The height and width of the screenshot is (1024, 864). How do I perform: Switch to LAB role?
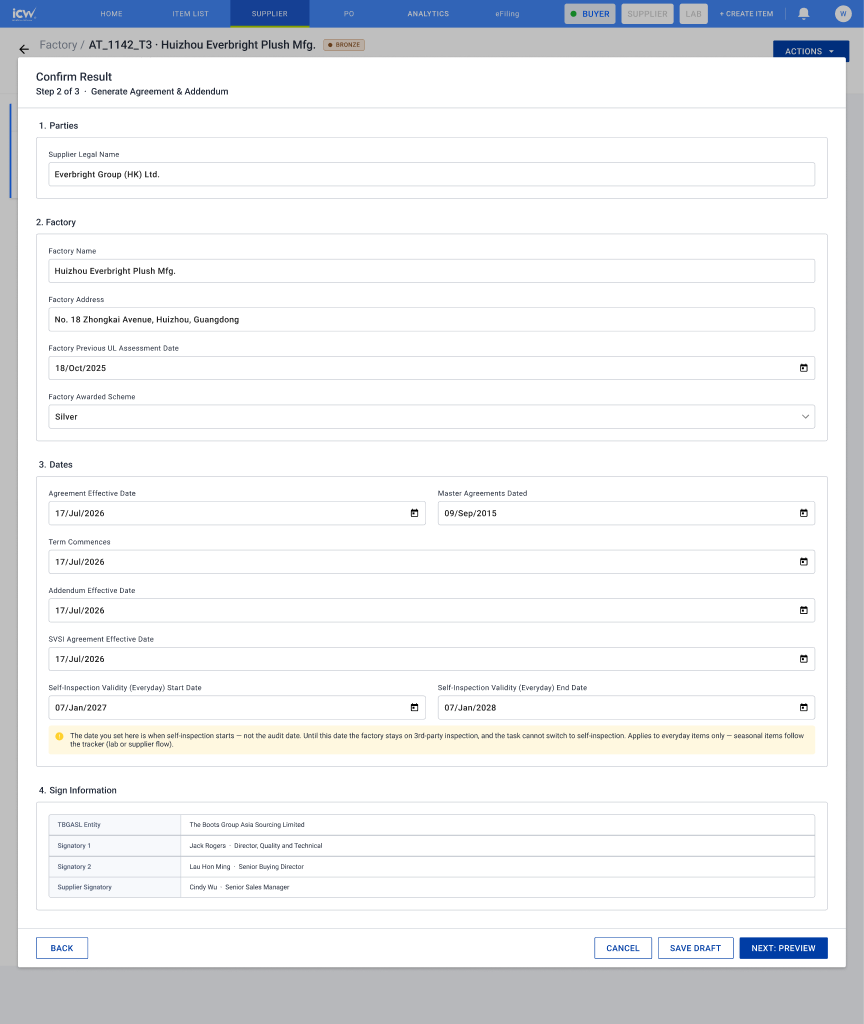694,14
